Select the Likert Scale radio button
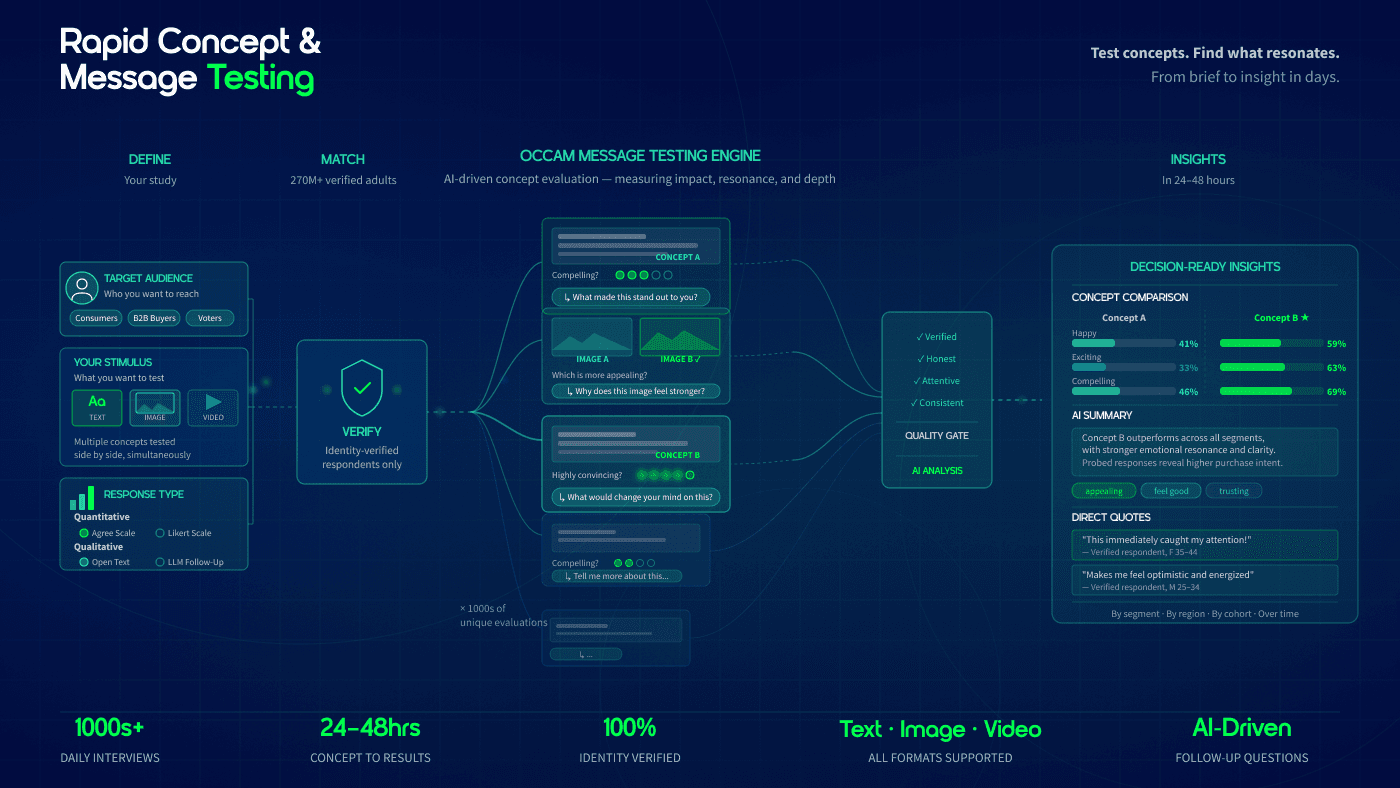Image resolution: width=1400 pixels, height=788 pixels. [160, 533]
